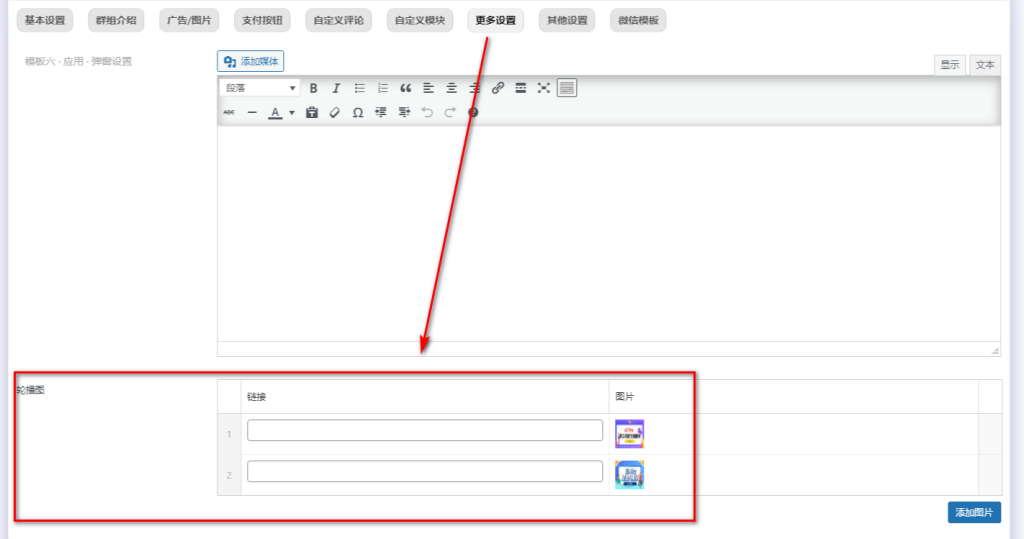Toggle fullscreen distraction-free mode
Viewport: 1024px width, 539px height.
pos(544,88)
